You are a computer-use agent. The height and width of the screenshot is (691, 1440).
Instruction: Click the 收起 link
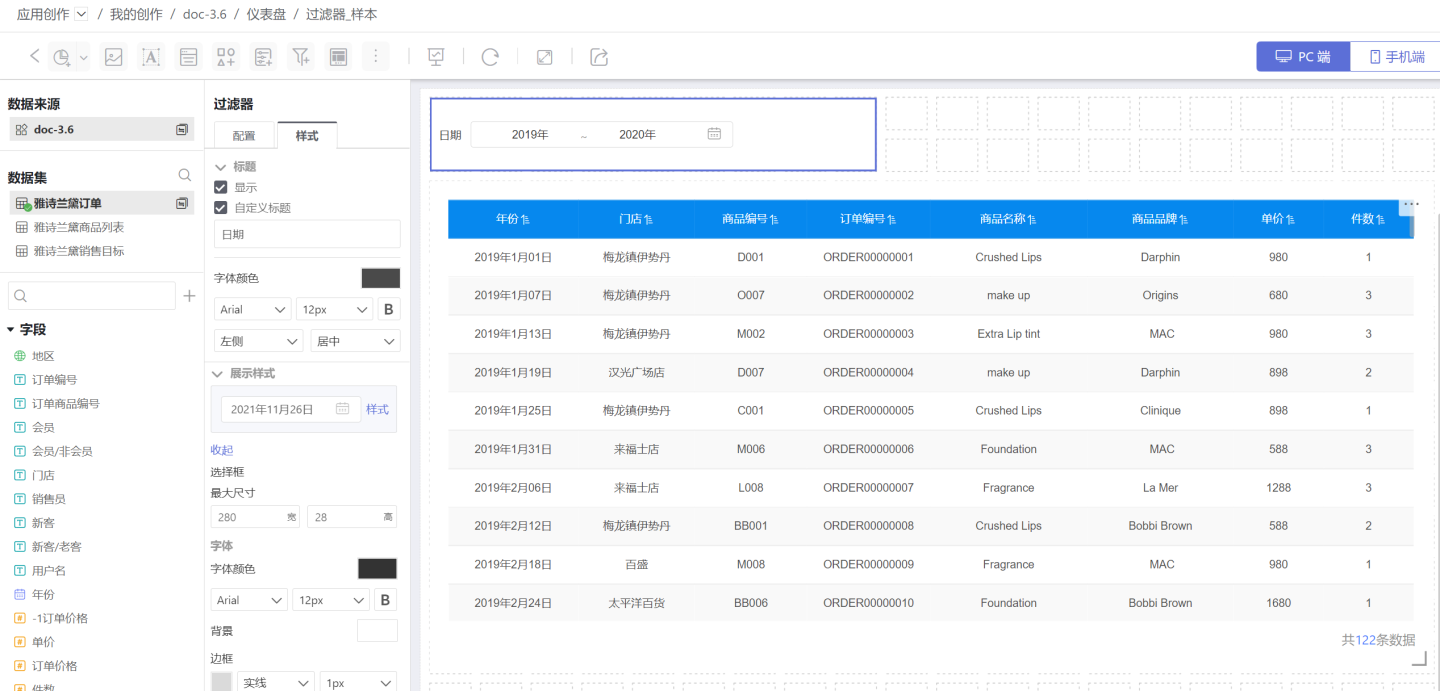tap(222, 450)
